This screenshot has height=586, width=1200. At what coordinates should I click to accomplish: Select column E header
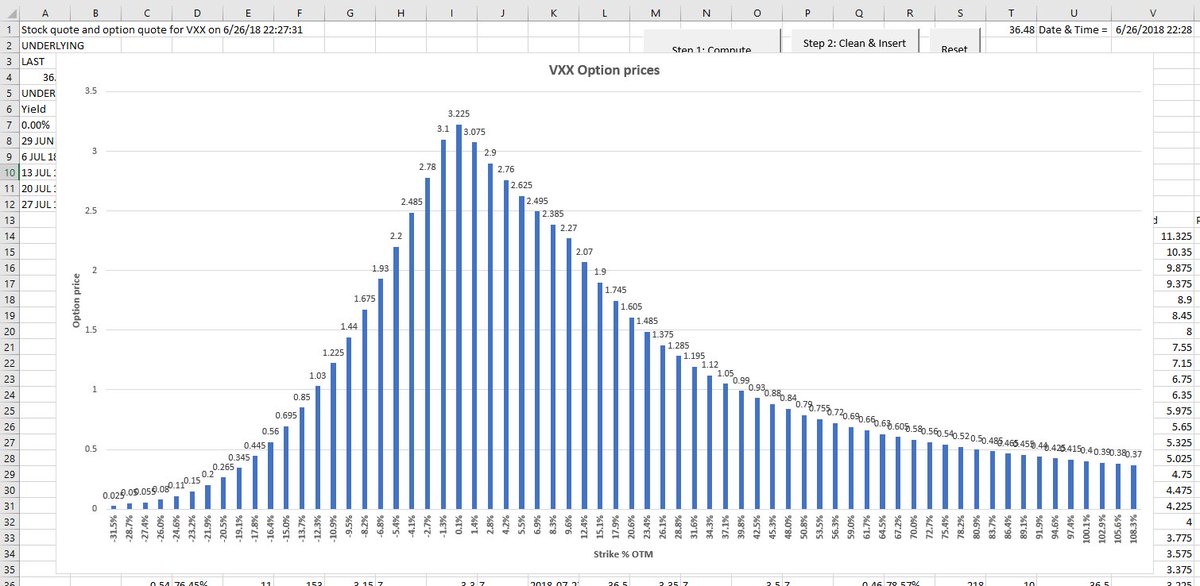[x=248, y=12]
